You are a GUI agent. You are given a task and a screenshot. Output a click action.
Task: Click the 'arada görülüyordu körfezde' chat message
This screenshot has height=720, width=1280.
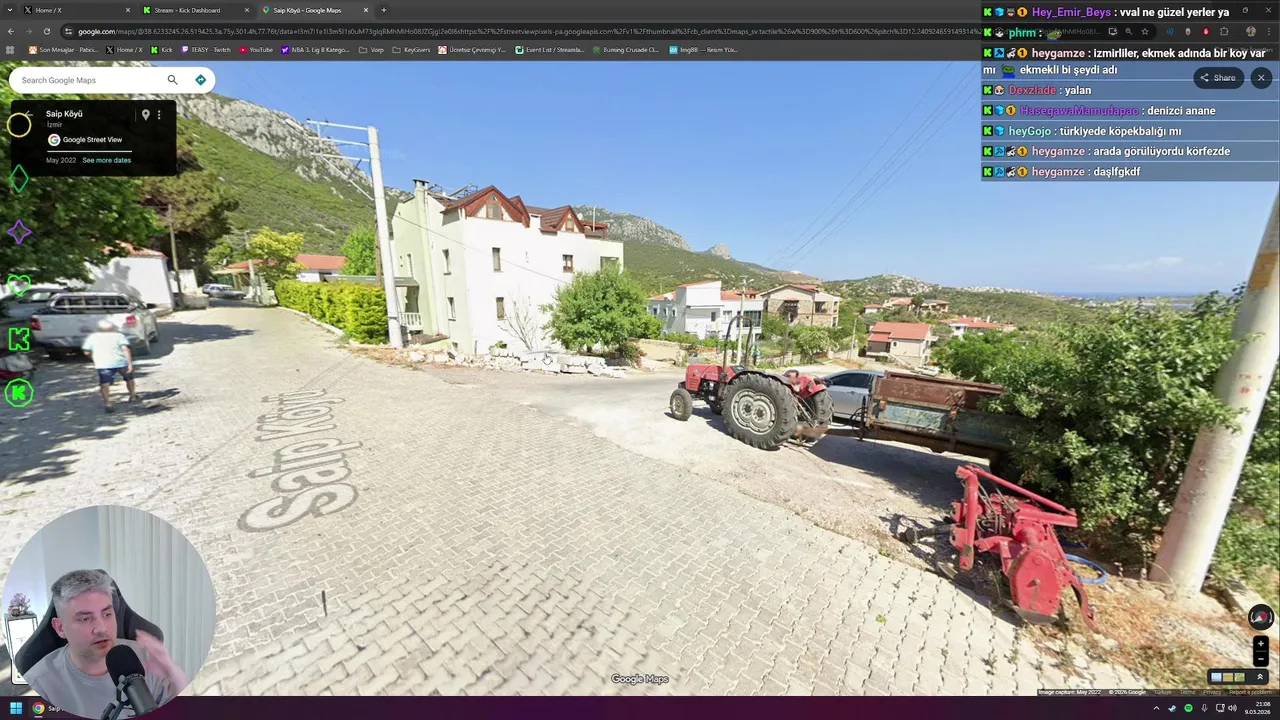pos(1161,151)
